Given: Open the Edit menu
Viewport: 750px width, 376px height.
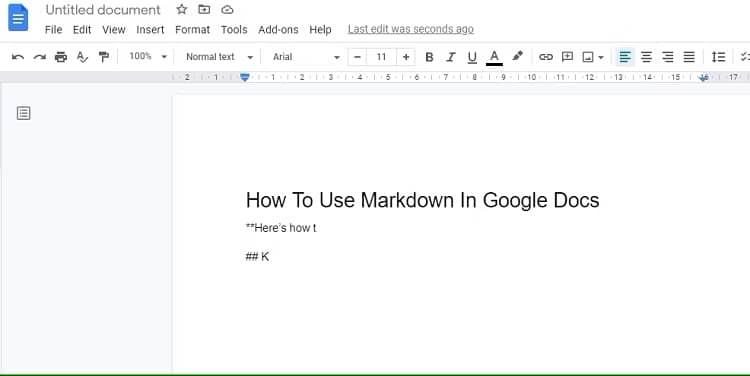Looking at the screenshot, I should pos(82,30).
